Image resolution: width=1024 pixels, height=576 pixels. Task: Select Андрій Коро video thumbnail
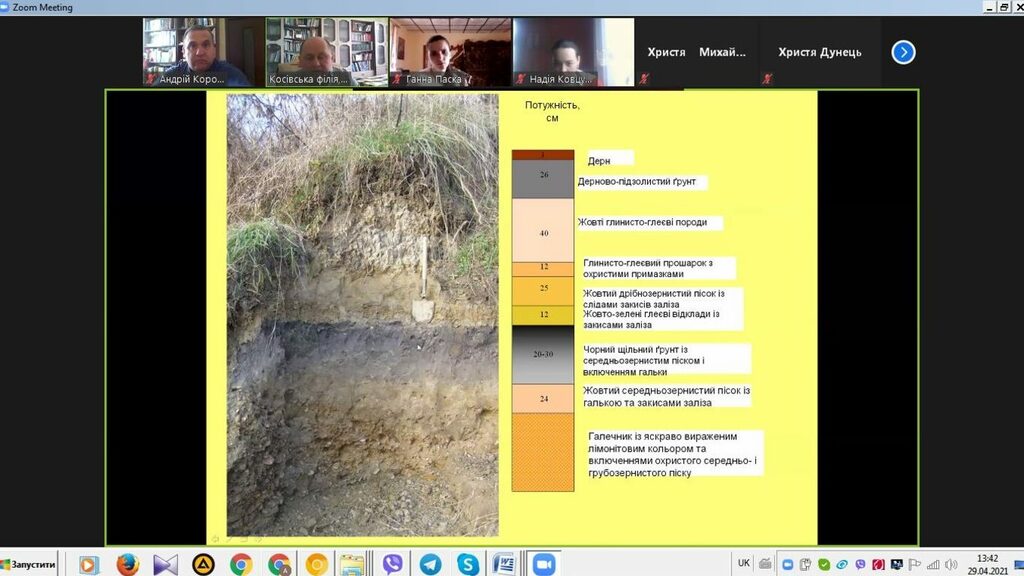tap(202, 52)
